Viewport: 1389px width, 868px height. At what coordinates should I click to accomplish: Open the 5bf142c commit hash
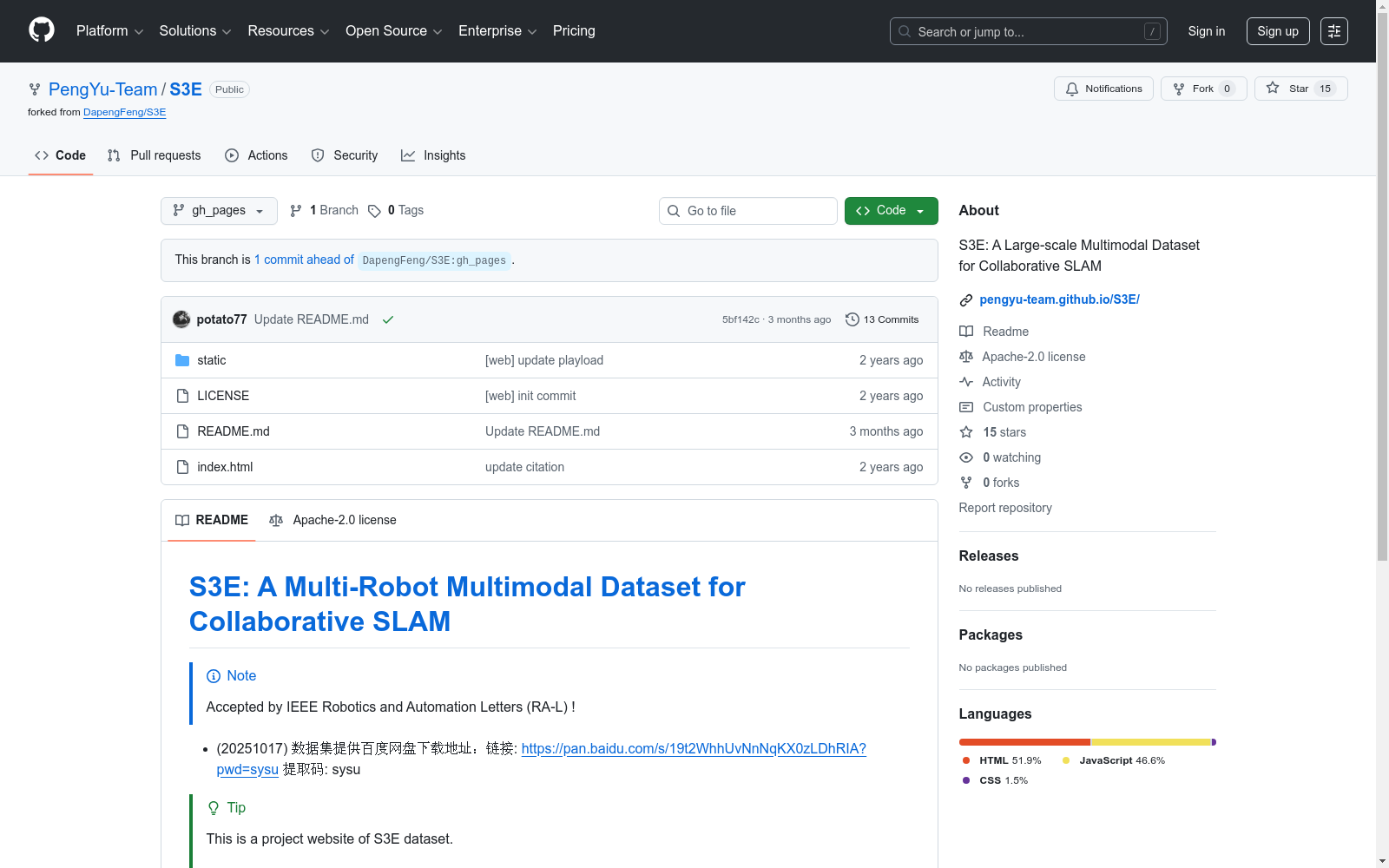coord(741,319)
